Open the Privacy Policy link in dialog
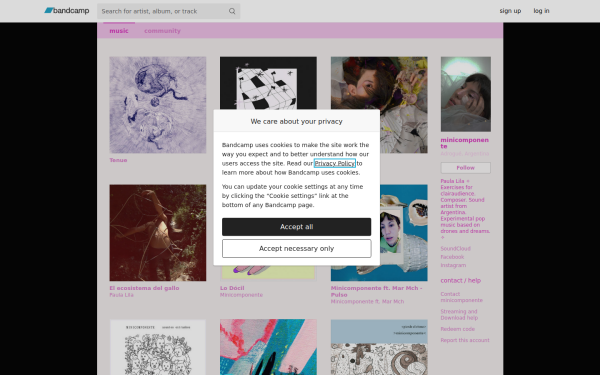Screen dimensions: 600x375 click(x=335, y=163)
